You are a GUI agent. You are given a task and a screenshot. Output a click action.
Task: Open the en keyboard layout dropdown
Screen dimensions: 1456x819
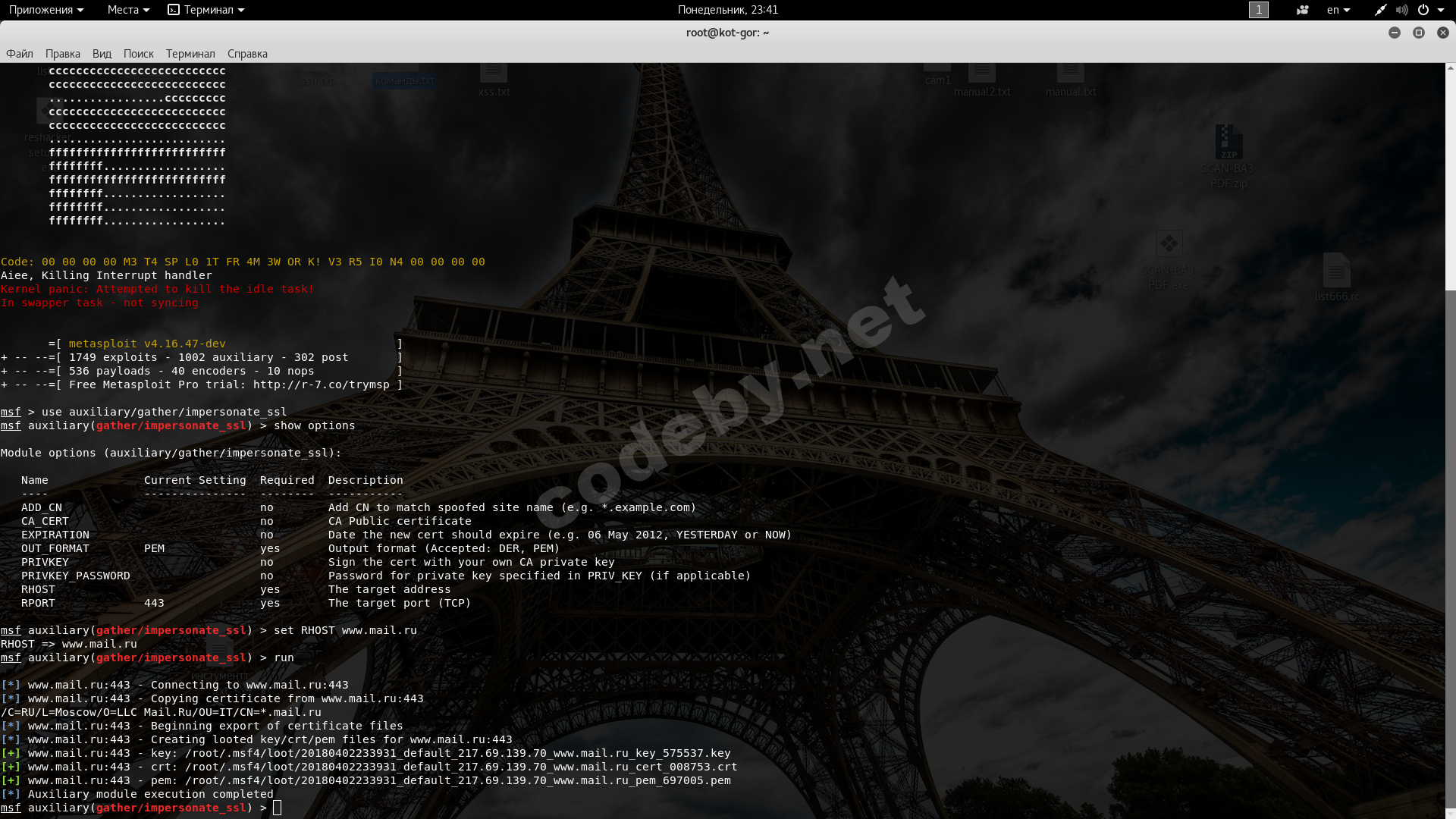pos(1338,10)
